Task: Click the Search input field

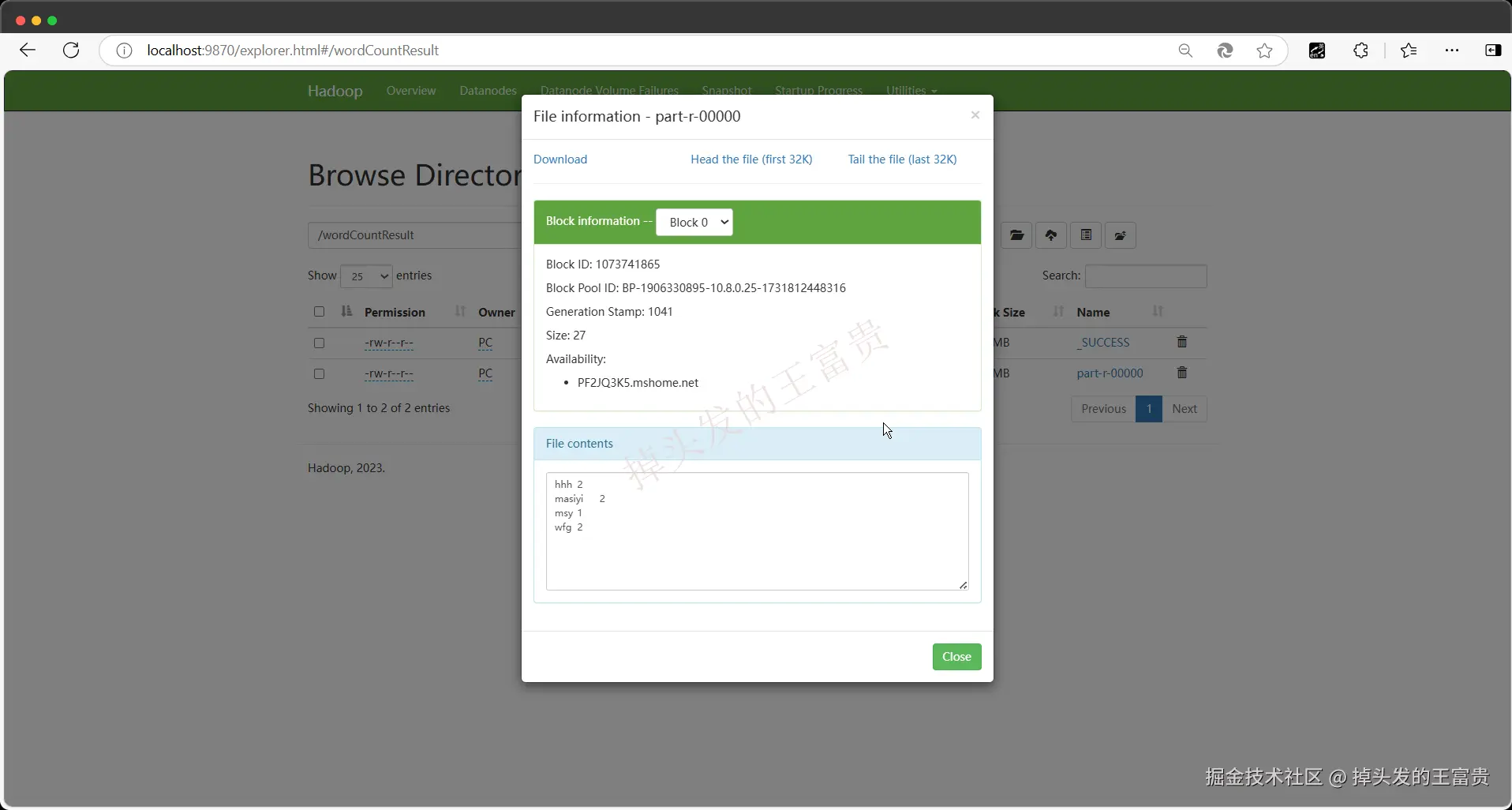Action: (1146, 276)
